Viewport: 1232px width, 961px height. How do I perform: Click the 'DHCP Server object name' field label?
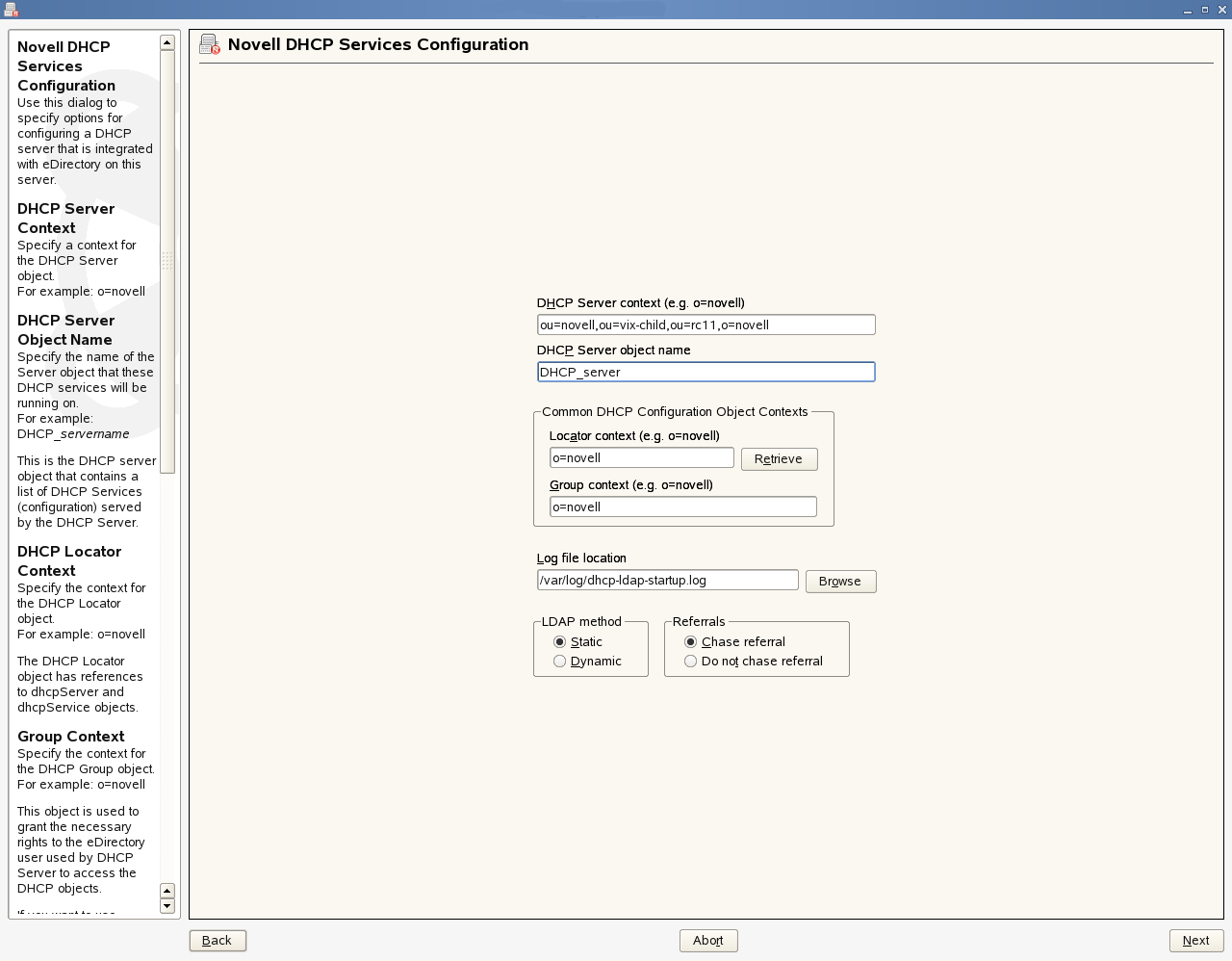(614, 351)
